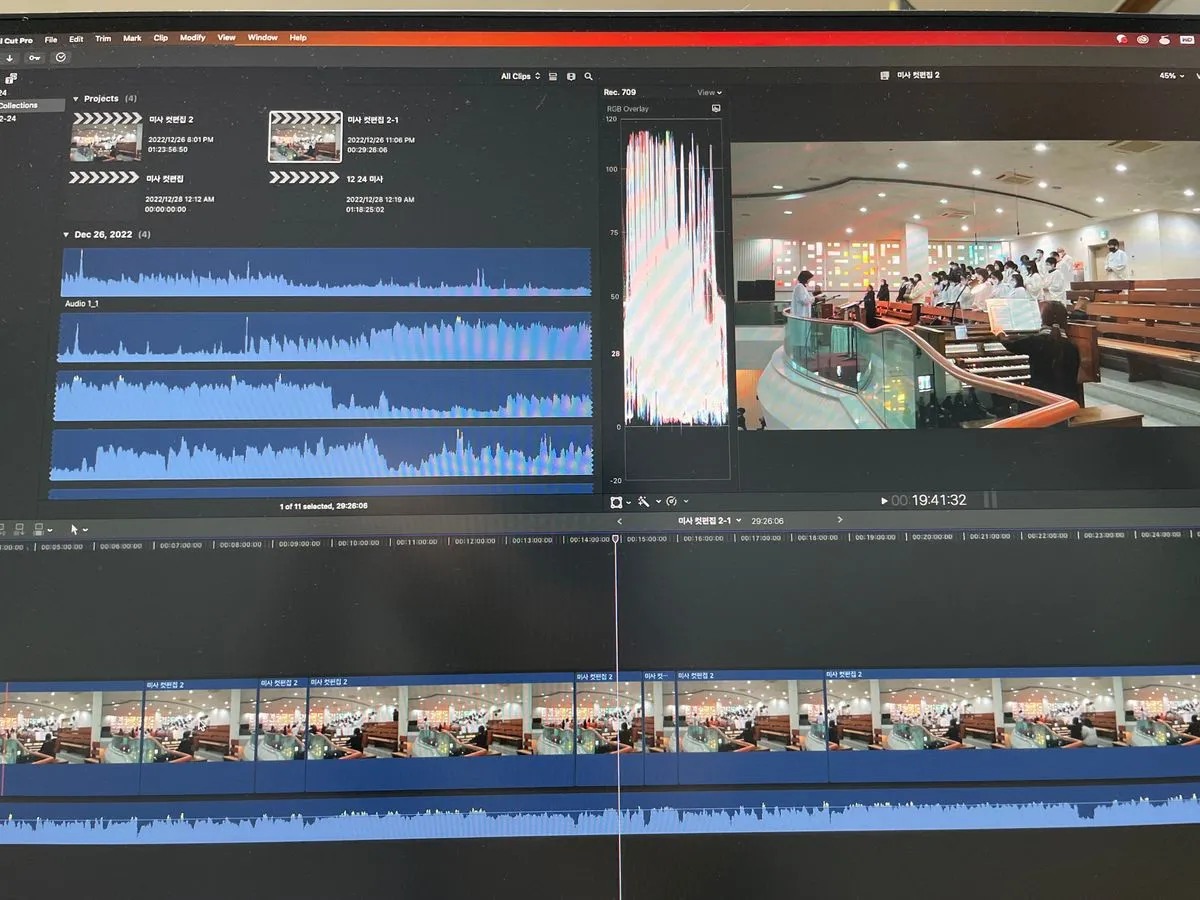
Task: Click the clip appearance icon in browser
Action: coord(571,76)
